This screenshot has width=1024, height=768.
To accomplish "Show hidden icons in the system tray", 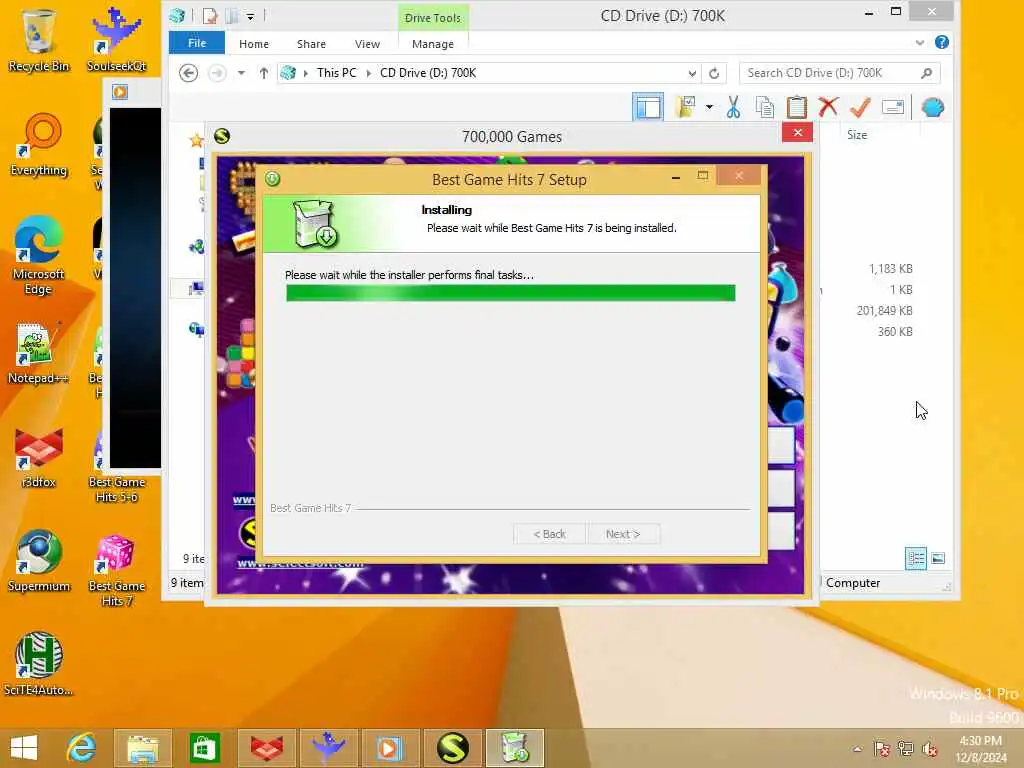I will pyautogui.click(x=857, y=749).
